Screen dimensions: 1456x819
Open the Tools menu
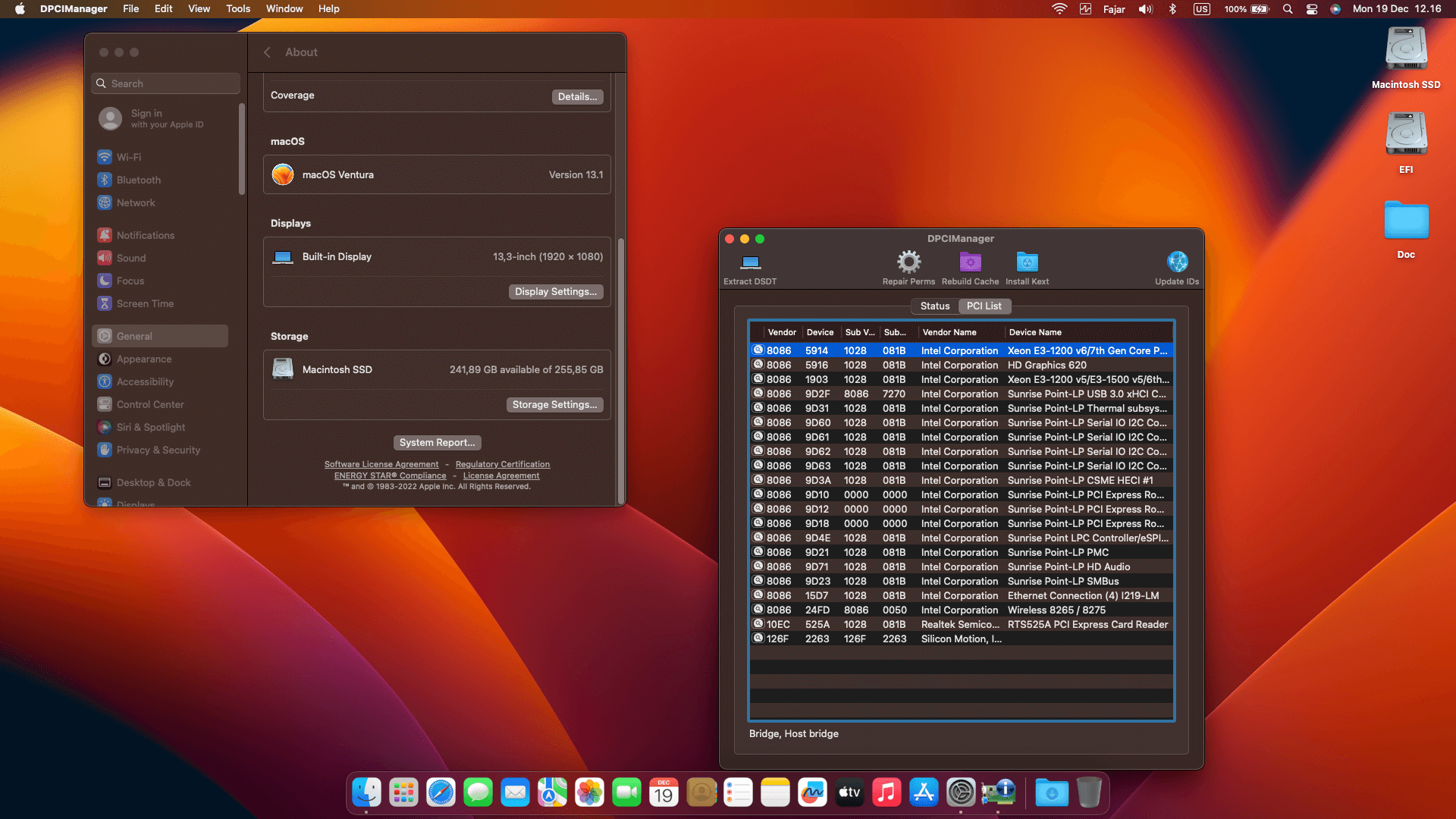[x=237, y=9]
